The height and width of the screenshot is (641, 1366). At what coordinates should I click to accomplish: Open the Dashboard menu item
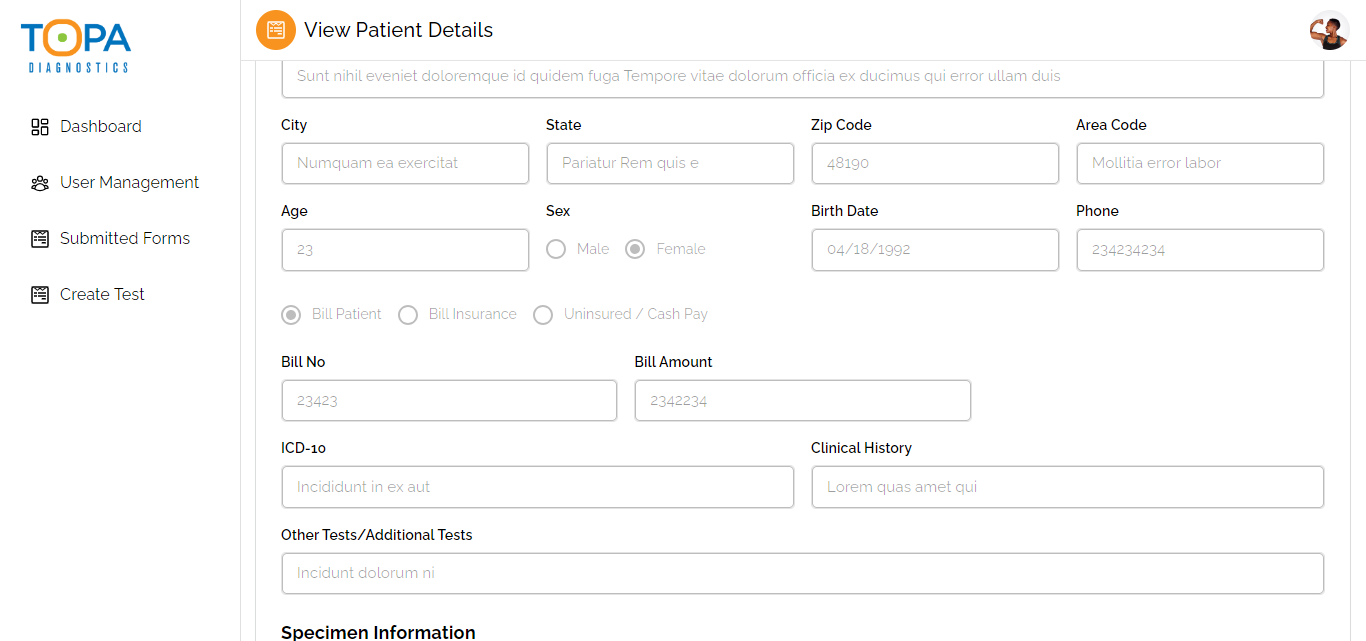101,127
